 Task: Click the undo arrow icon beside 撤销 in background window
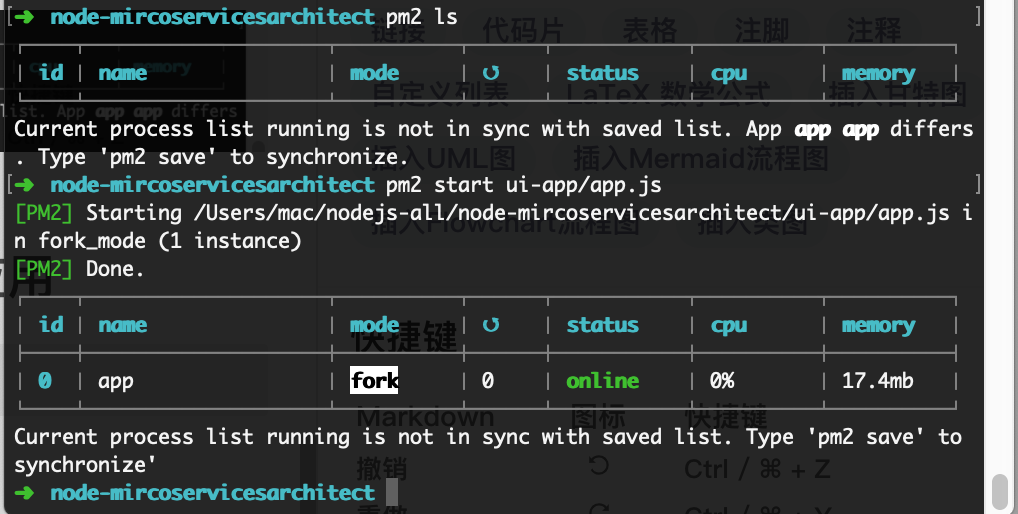[599, 465]
